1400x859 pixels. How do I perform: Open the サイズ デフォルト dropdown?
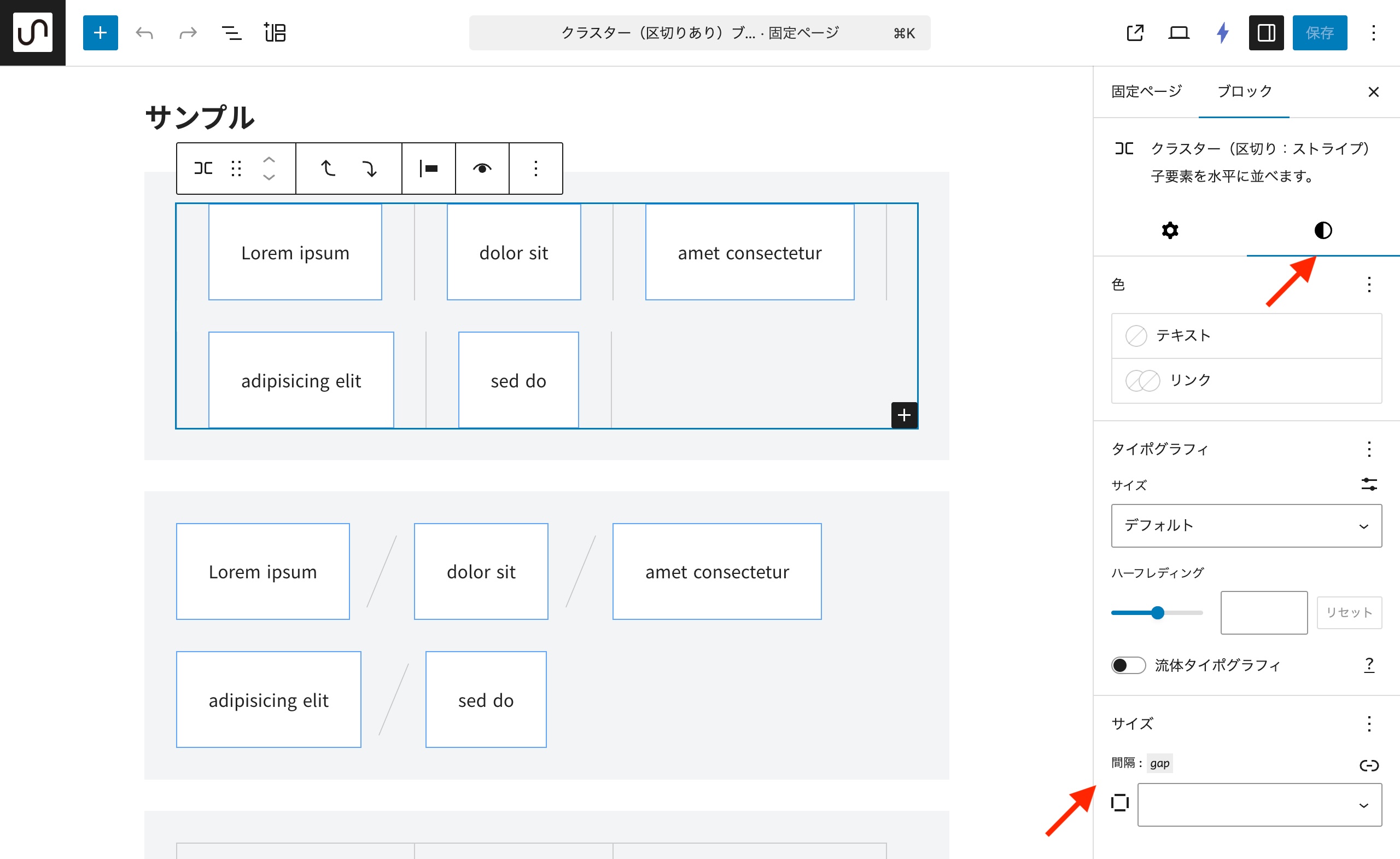[x=1246, y=526]
